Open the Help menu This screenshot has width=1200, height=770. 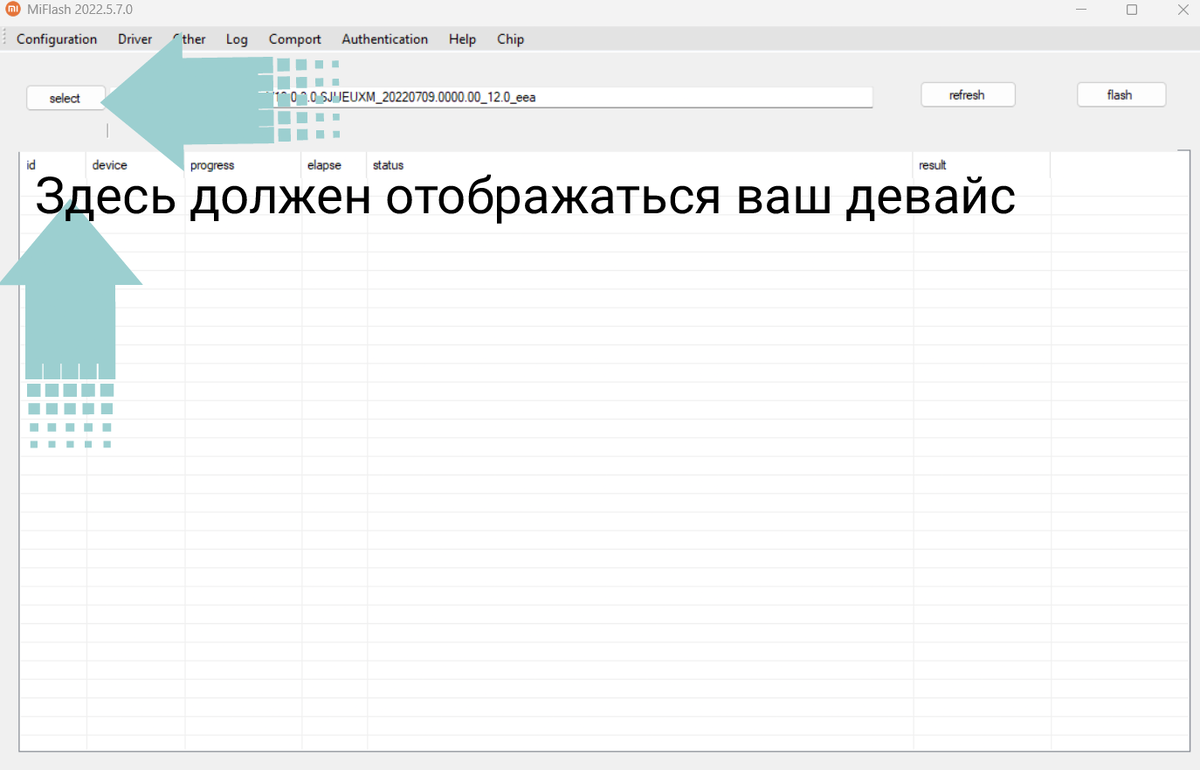[x=462, y=39]
